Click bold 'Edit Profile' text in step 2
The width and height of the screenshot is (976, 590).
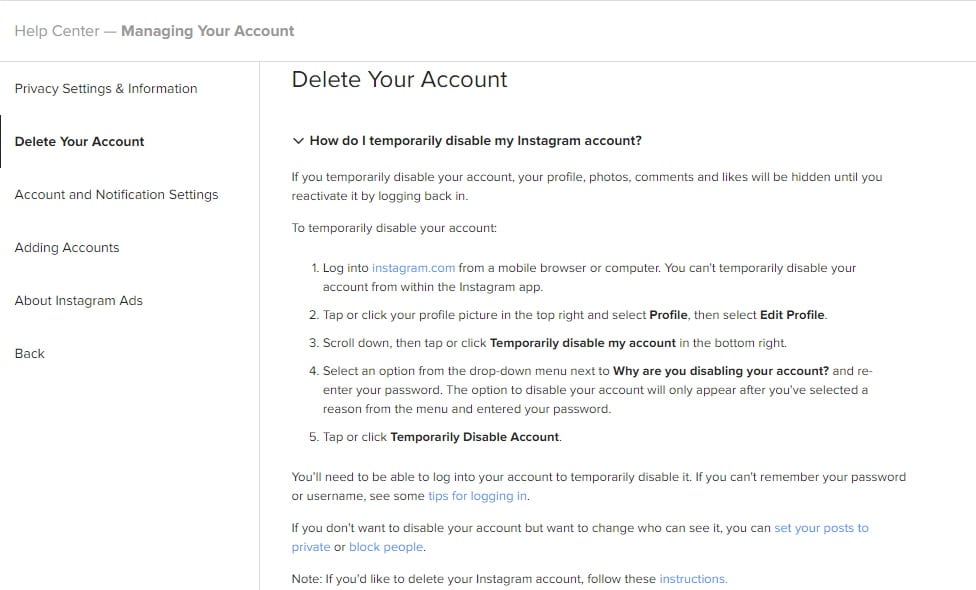(x=793, y=315)
